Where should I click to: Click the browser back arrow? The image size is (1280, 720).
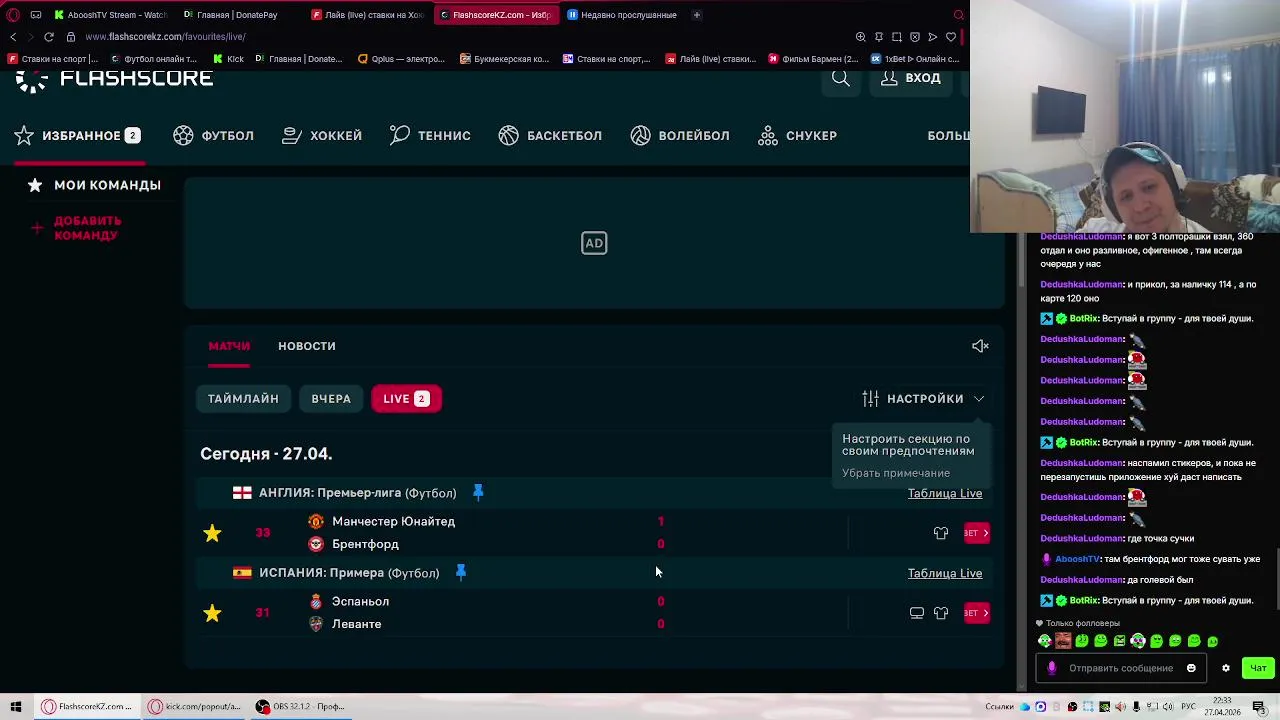13,37
